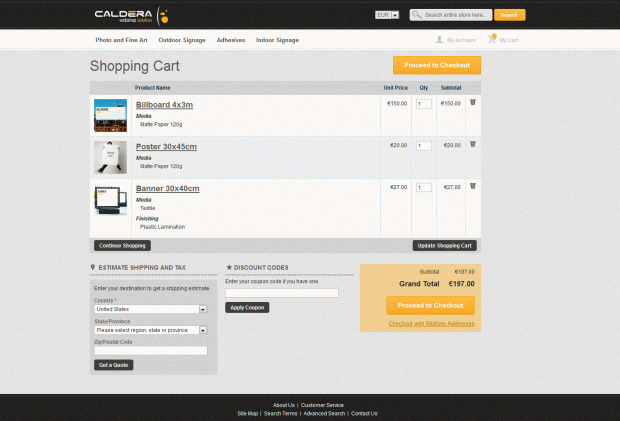Click Apply Coupon button

(247, 308)
